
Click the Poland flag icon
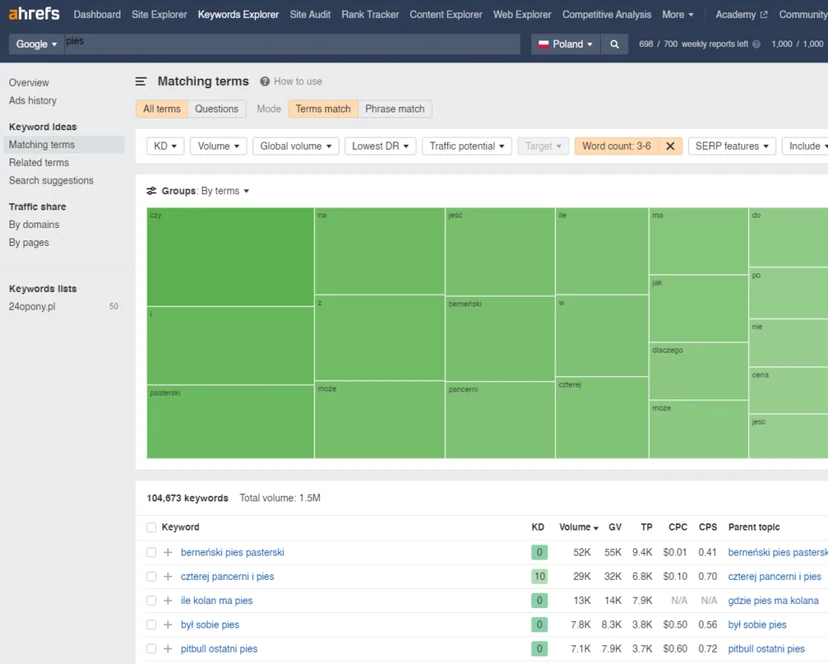pyautogui.click(x=543, y=44)
